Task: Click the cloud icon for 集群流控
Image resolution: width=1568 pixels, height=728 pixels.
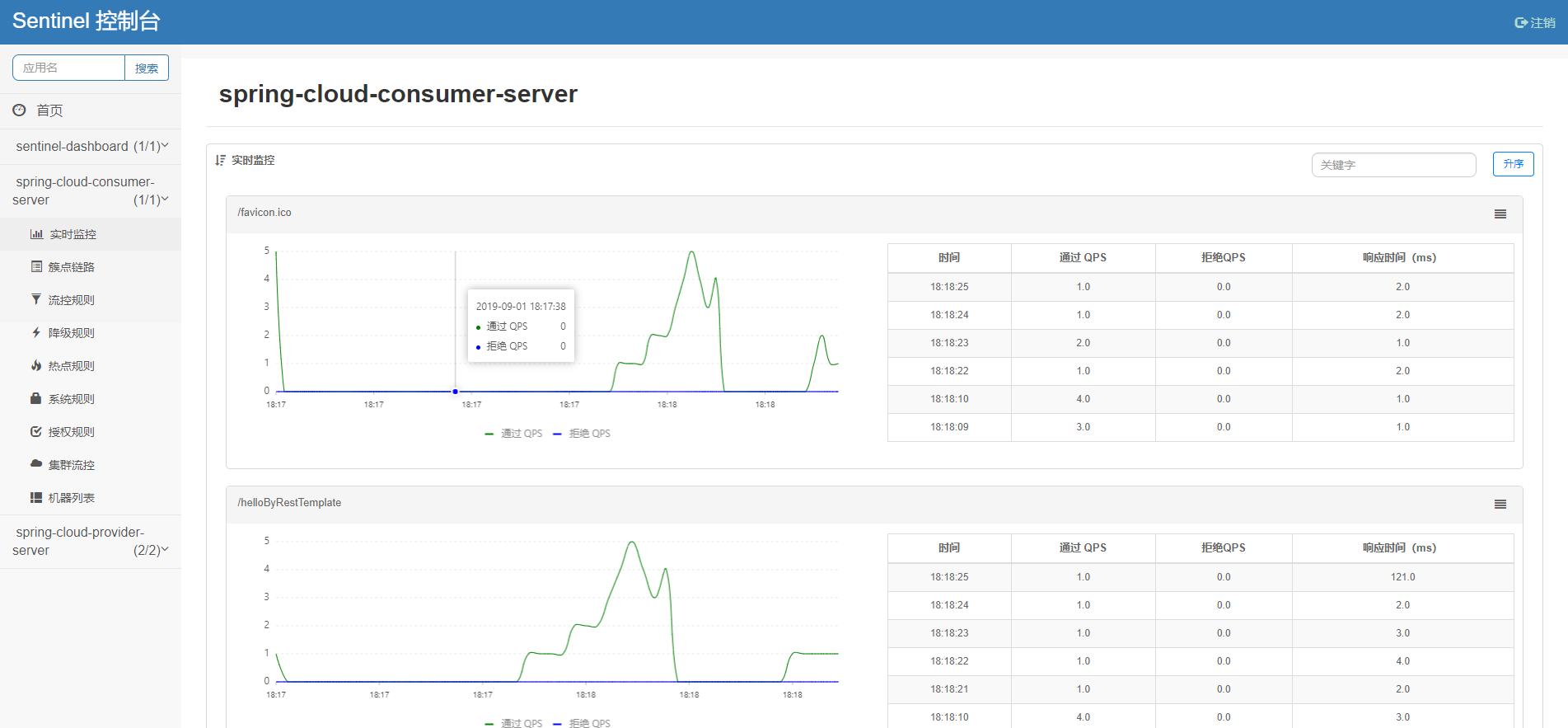Action: coord(36,464)
